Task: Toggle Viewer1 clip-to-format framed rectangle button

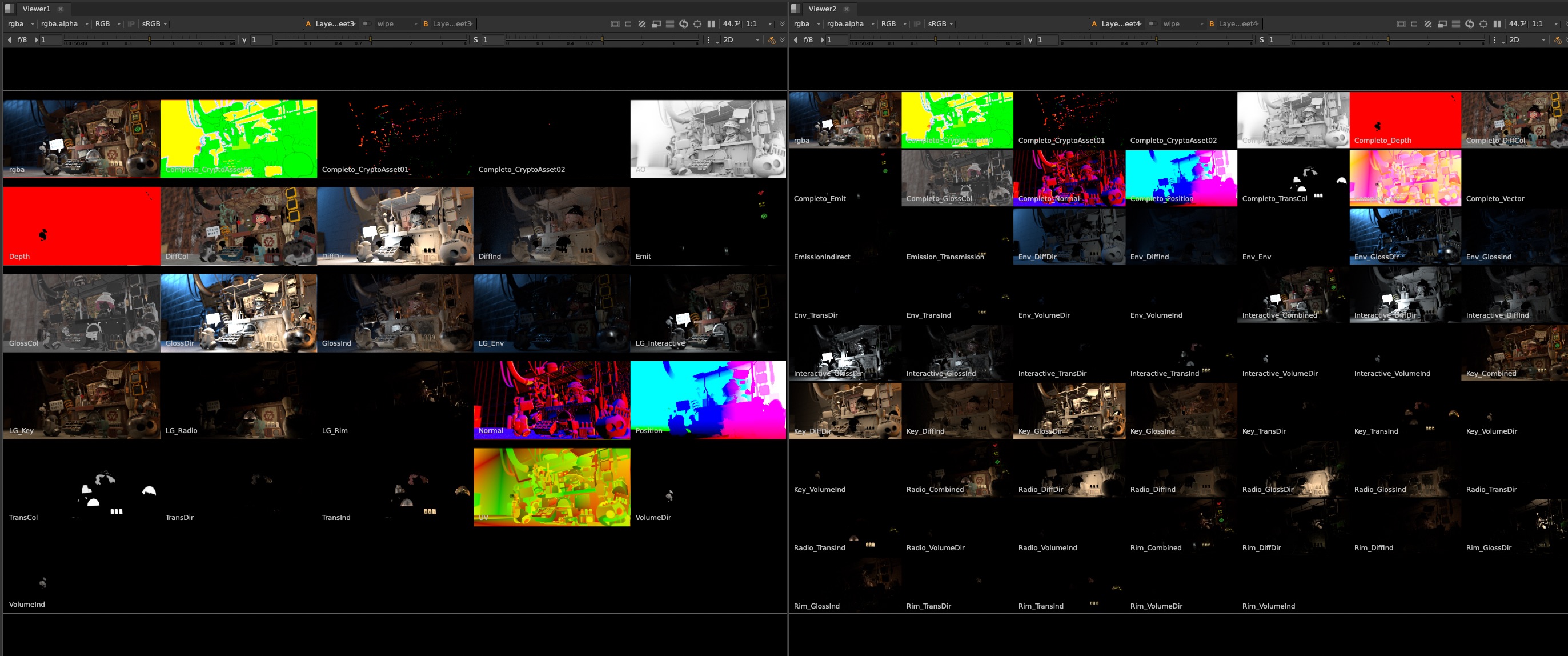Action: pyautogui.click(x=615, y=24)
